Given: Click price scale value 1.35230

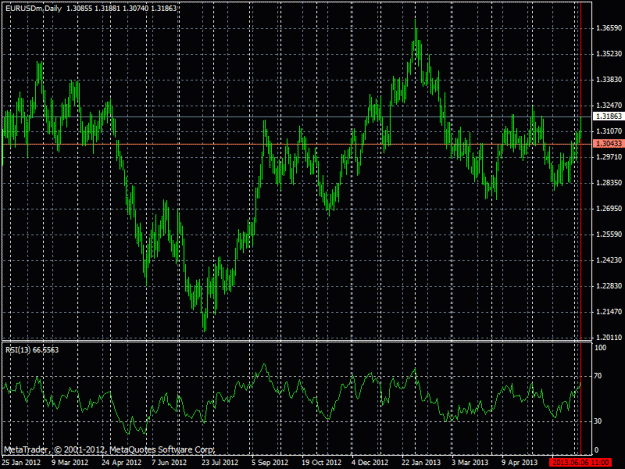Looking at the screenshot, I should 609,54.
